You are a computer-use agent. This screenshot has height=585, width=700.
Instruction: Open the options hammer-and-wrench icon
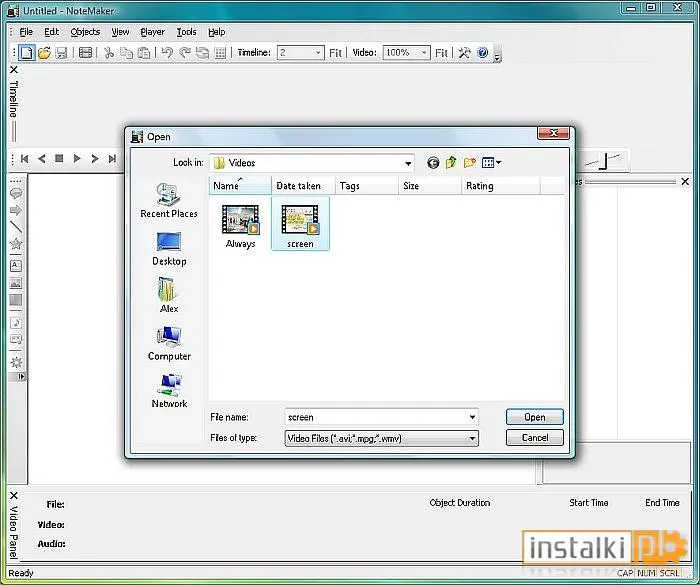(x=465, y=53)
